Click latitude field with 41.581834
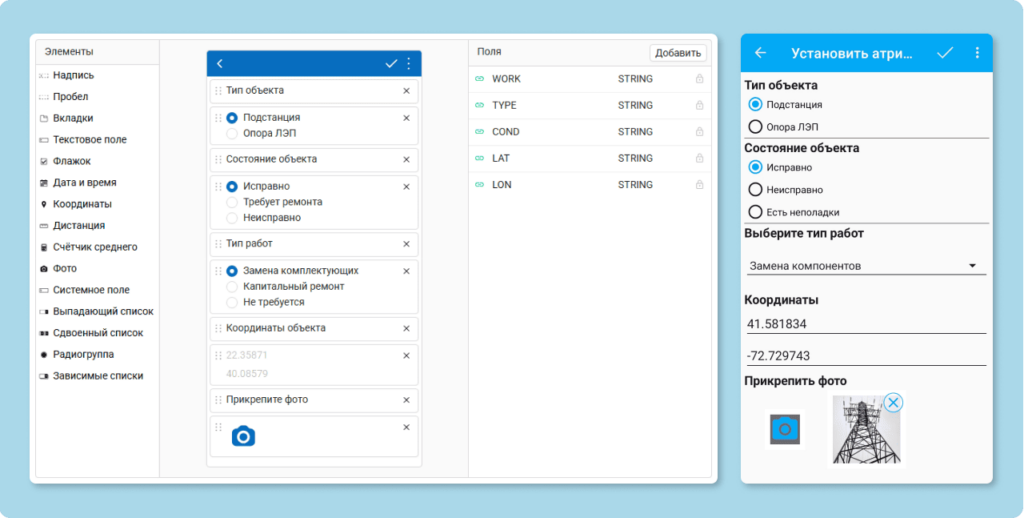1024x518 pixels. pos(865,324)
